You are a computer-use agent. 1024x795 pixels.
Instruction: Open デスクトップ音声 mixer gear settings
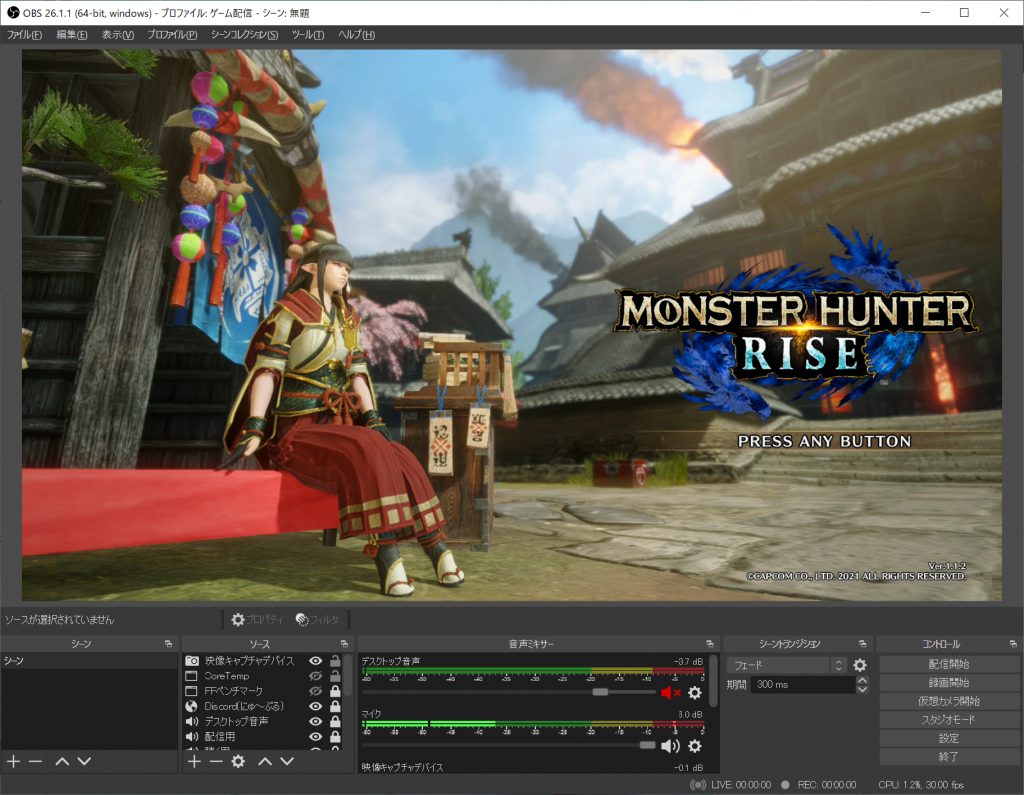pos(696,692)
